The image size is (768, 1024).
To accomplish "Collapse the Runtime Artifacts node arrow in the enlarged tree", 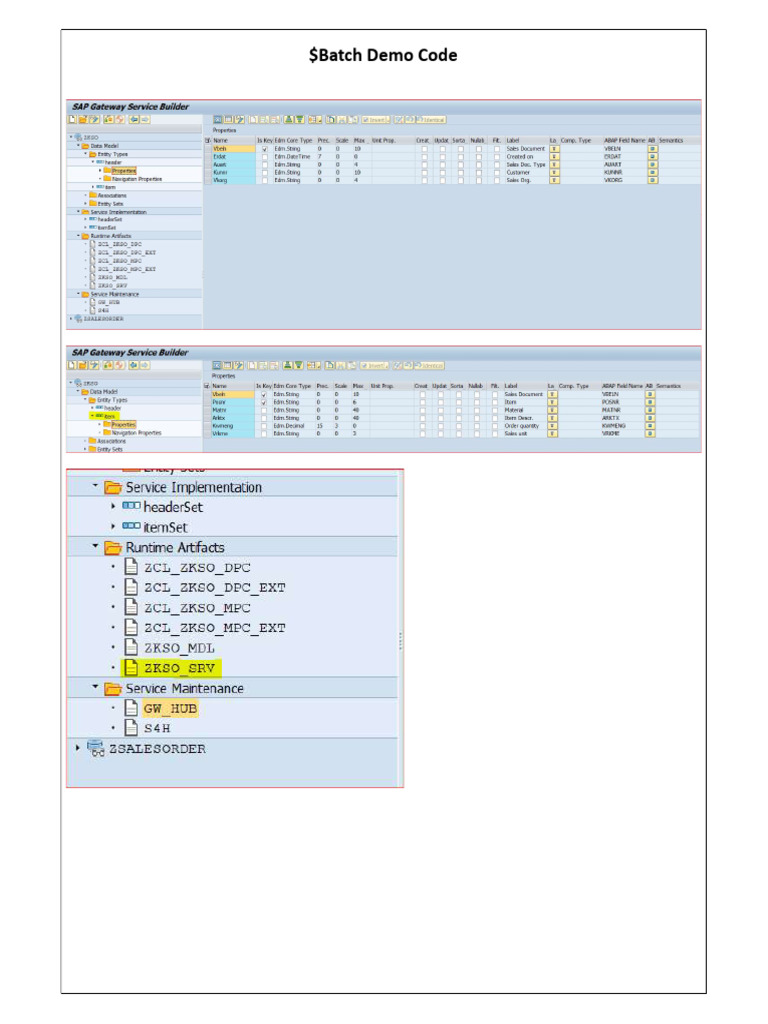I will (x=95, y=545).
